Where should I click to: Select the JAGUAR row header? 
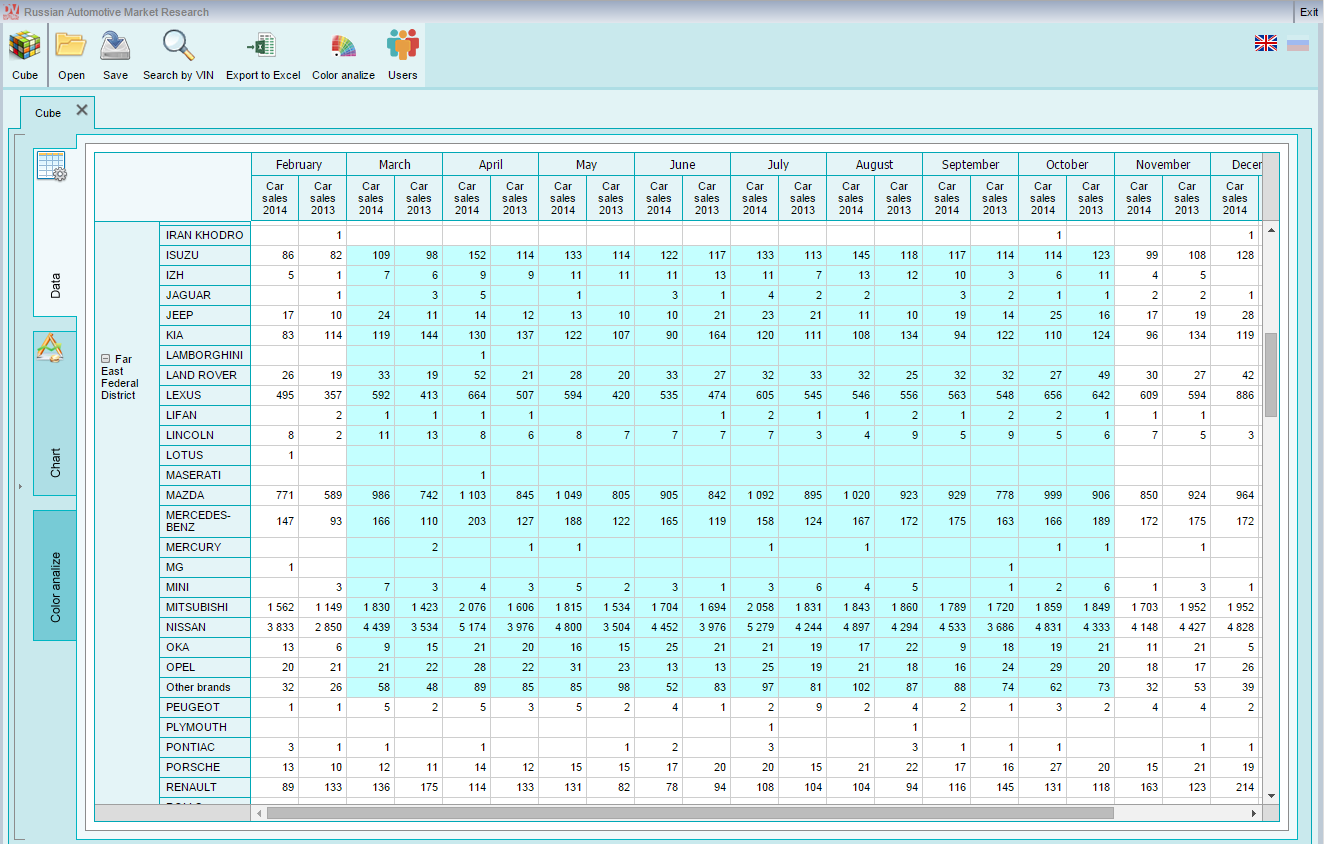point(205,295)
